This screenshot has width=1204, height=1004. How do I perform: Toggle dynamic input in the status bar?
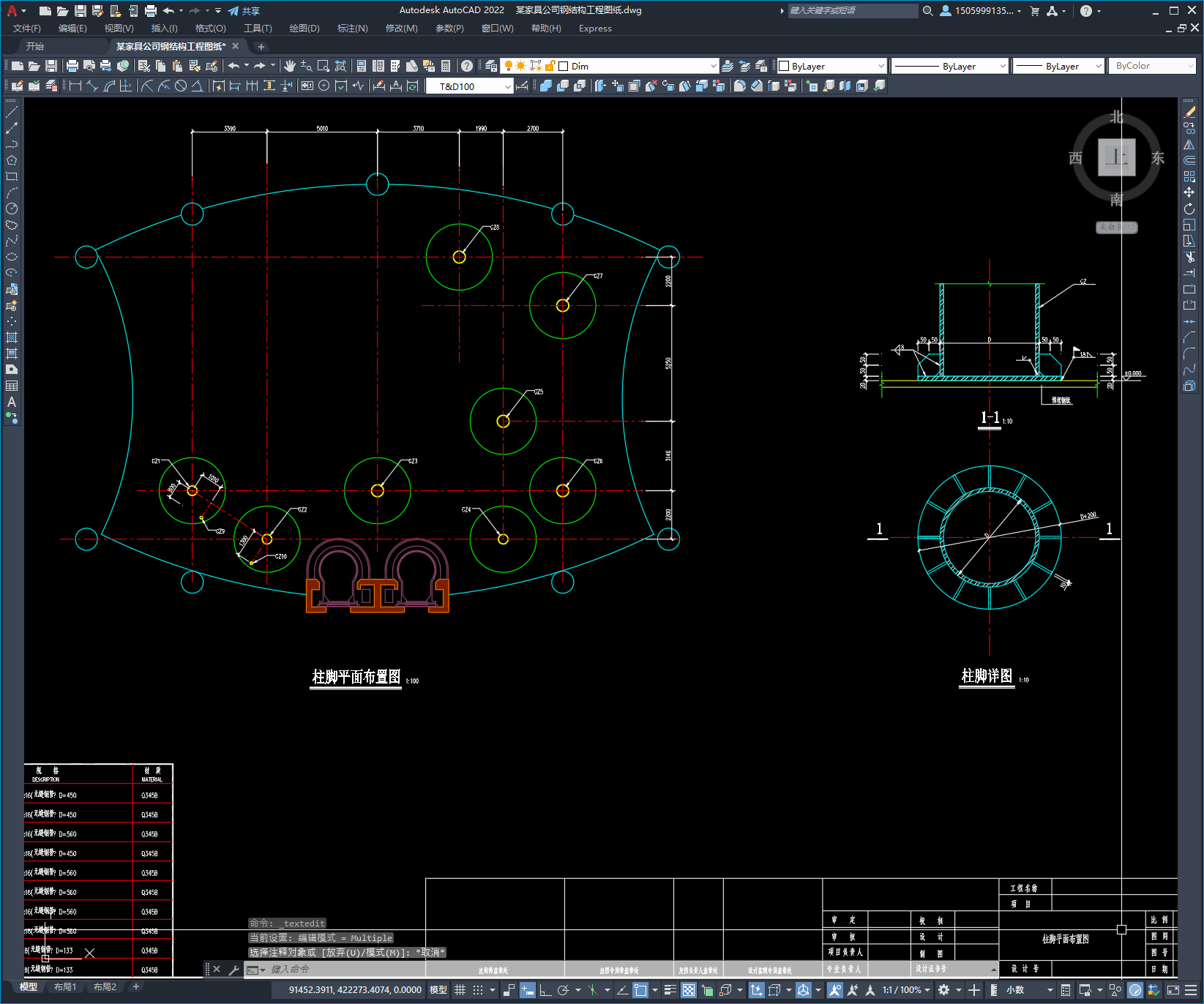(527, 990)
